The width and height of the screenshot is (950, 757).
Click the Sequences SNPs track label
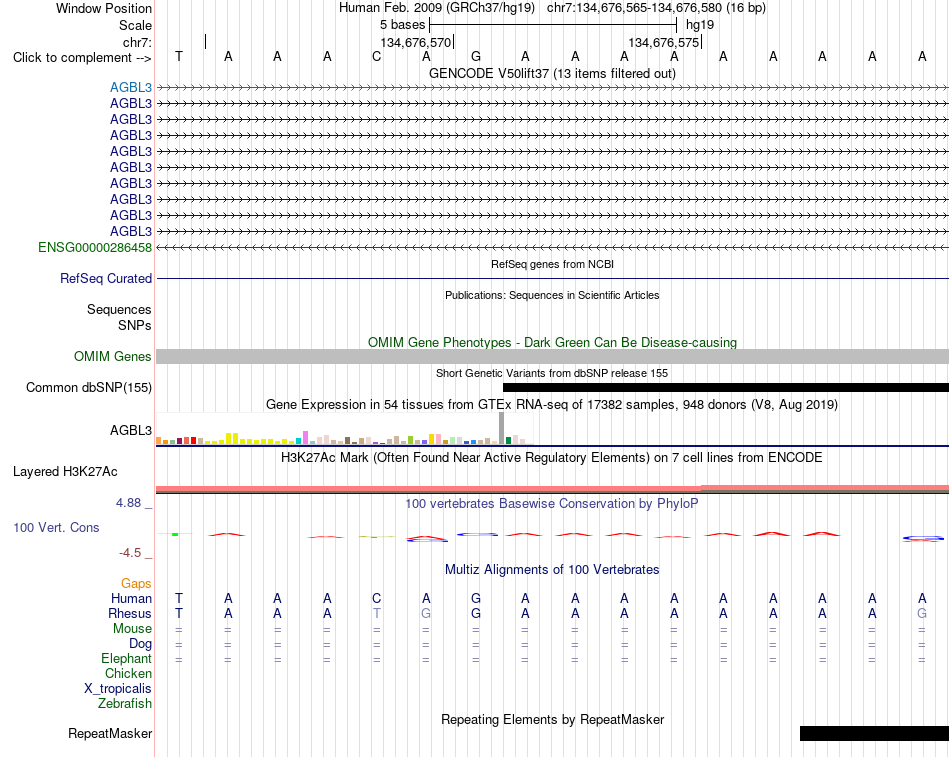119,317
